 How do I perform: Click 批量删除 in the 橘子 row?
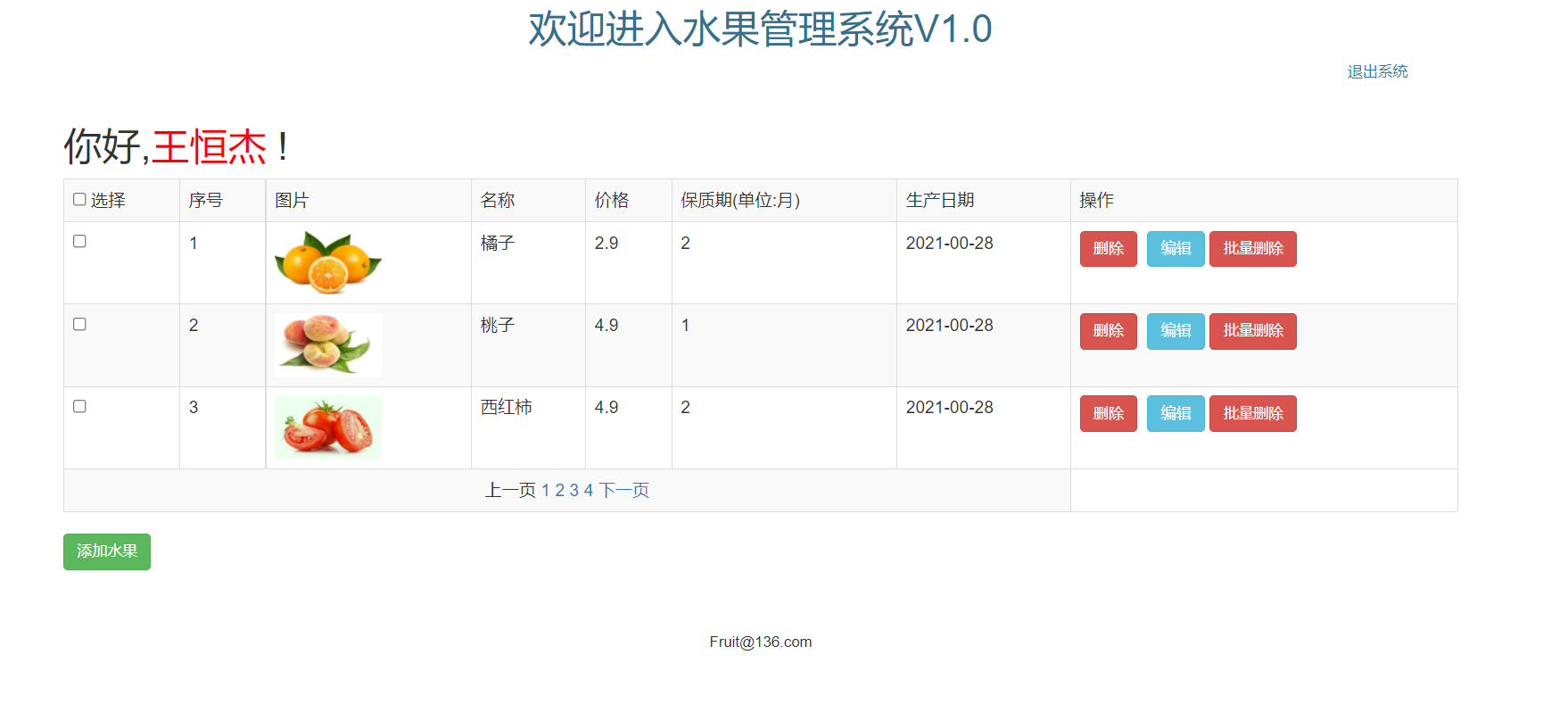click(x=1253, y=249)
